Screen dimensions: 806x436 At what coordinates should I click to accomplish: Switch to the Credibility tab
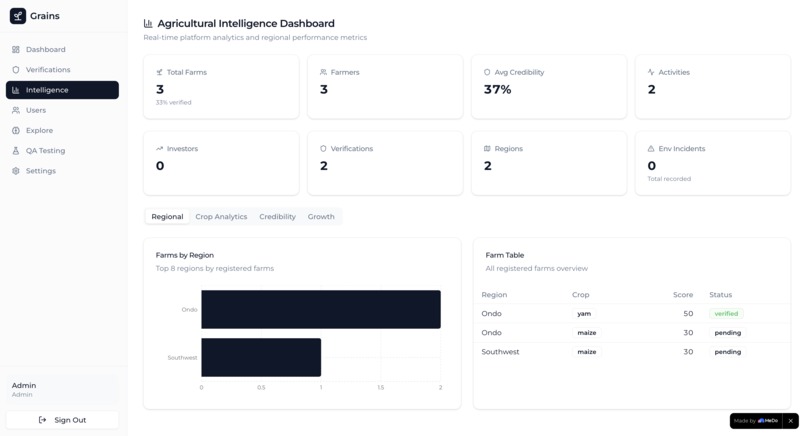pyautogui.click(x=278, y=216)
